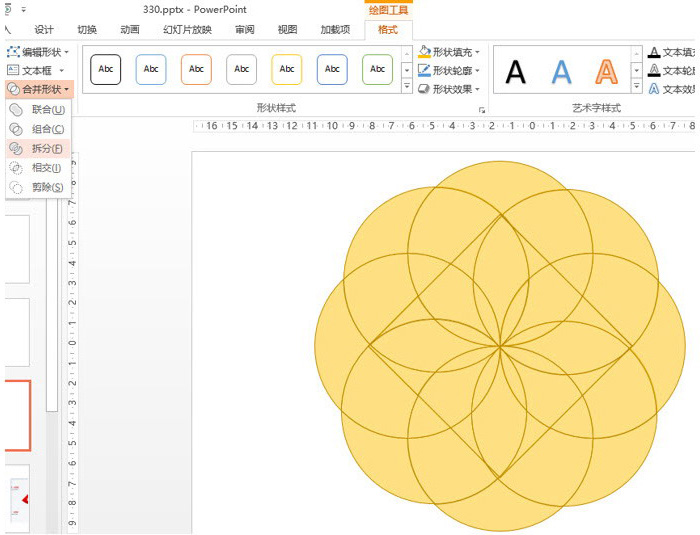
Task: Apply the black outlined Abc shape style
Action: click(x=105, y=69)
